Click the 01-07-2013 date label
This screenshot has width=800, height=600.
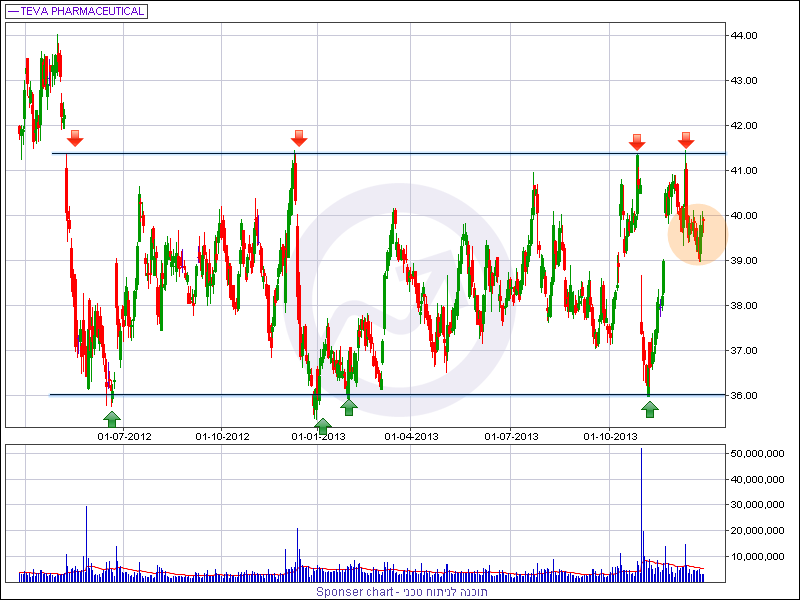511,437
